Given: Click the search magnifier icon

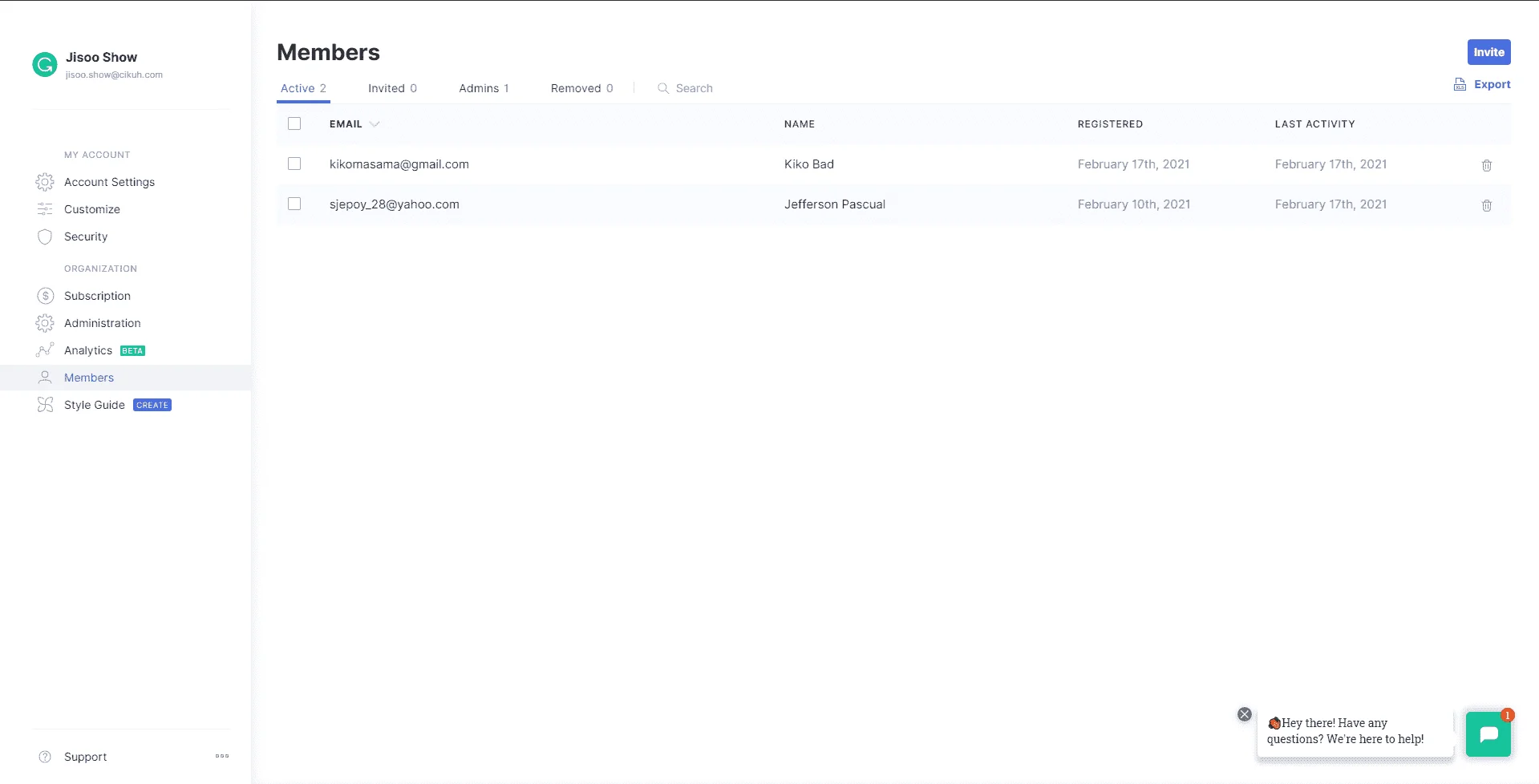Looking at the screenshot, I should tap(663, 88).
